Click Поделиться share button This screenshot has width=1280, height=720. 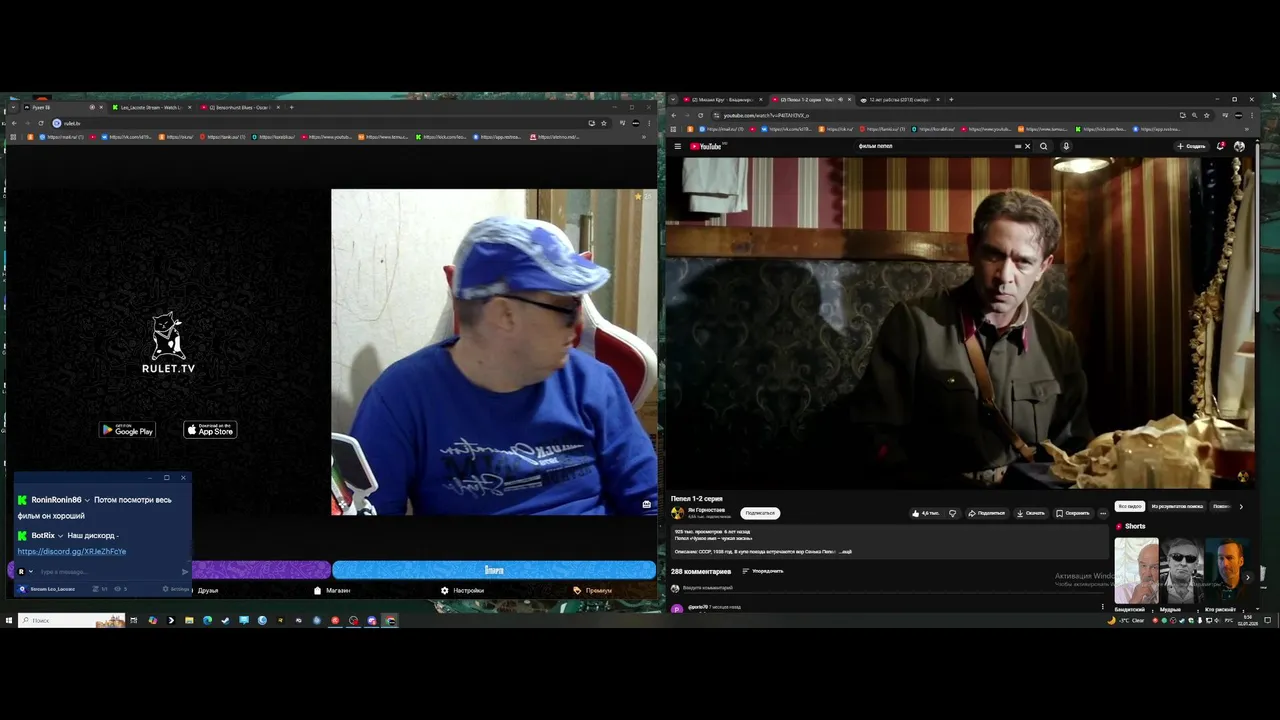click(987, 513)
